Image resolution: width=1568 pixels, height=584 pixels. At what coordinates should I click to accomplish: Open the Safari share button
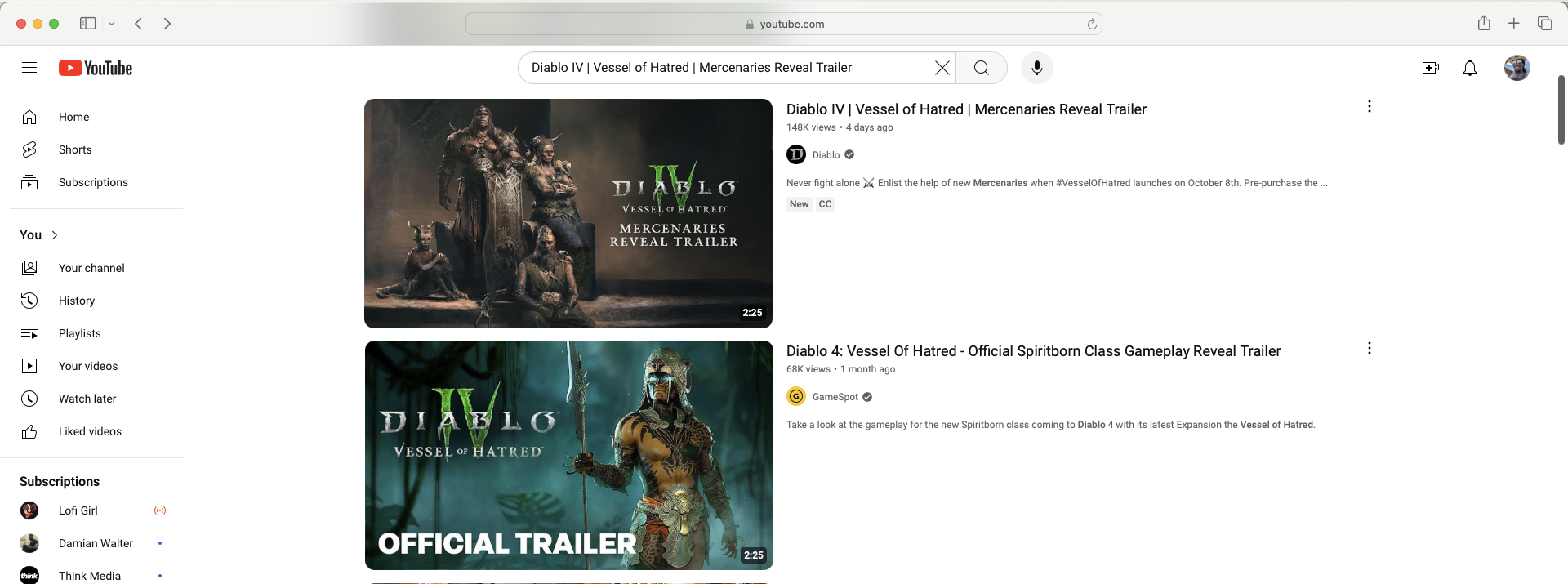pyautogui.click(x=1484, y=23)
